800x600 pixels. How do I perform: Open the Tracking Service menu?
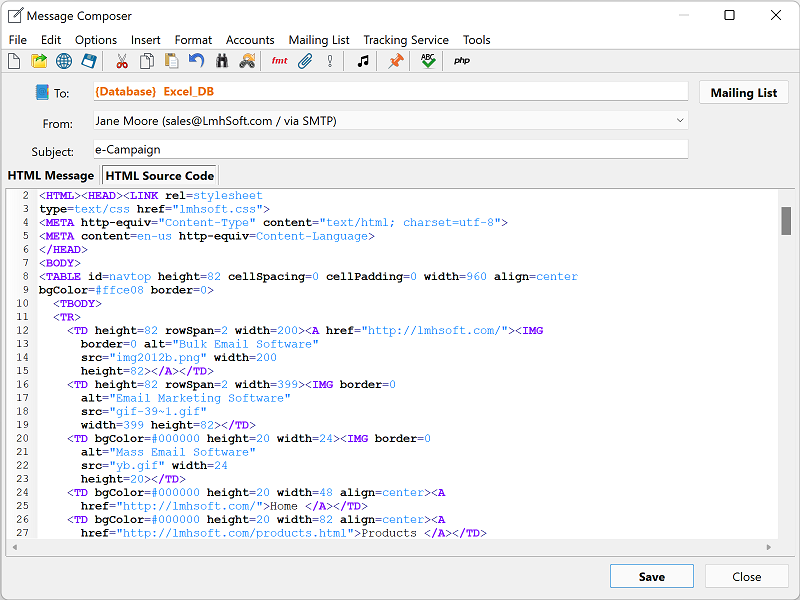406,40
